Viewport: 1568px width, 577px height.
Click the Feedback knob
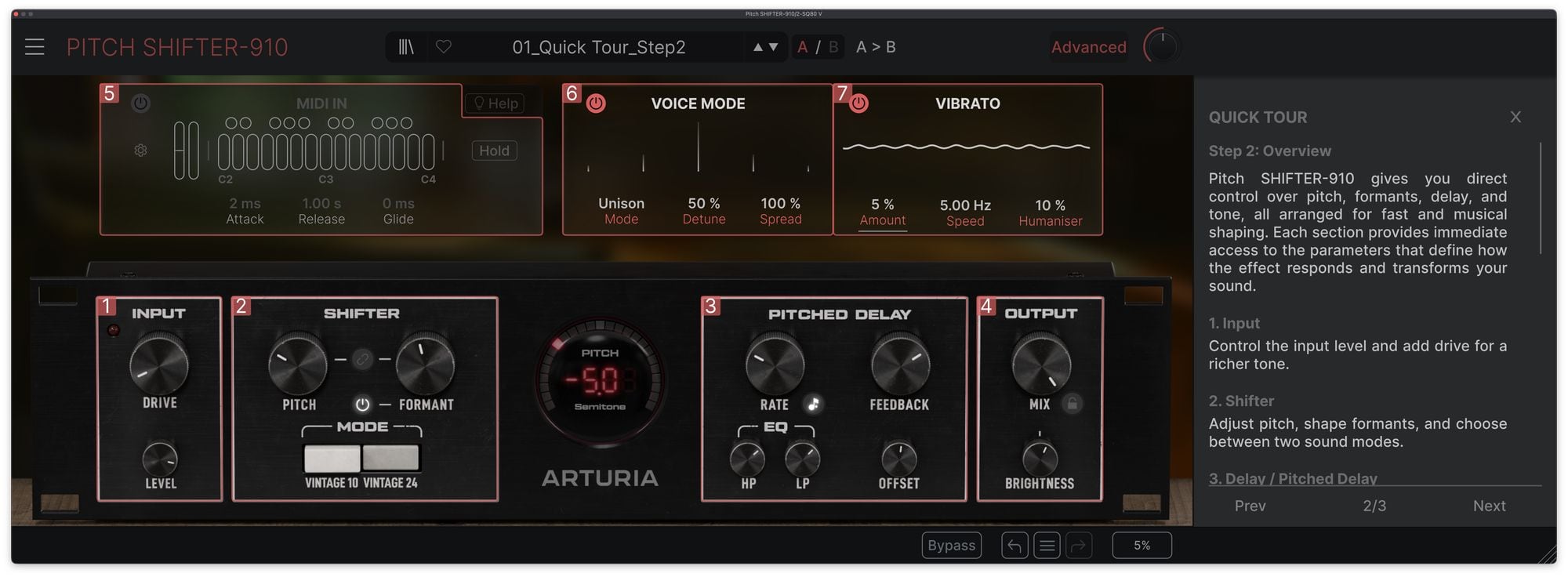tap(900, 365)
